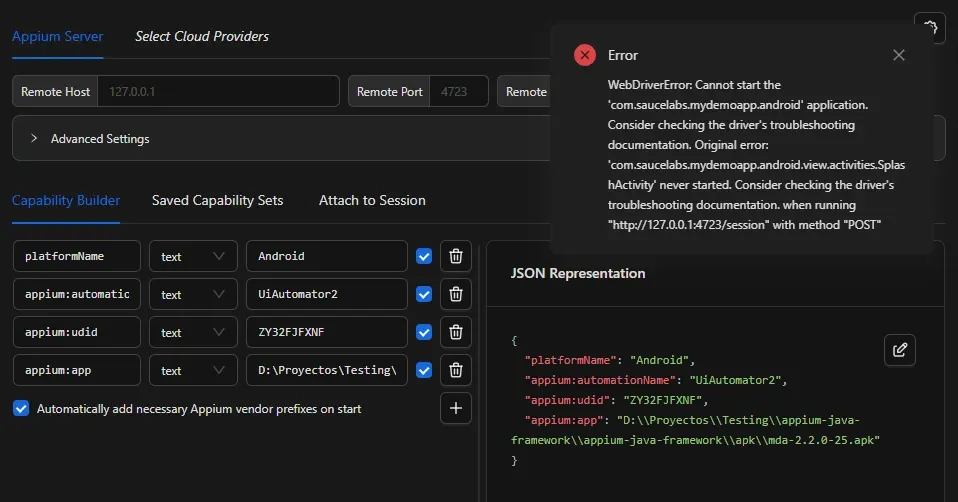Focus the Remote Port input field
This screenshot has height=502, width=958.
tap(459, 91)
